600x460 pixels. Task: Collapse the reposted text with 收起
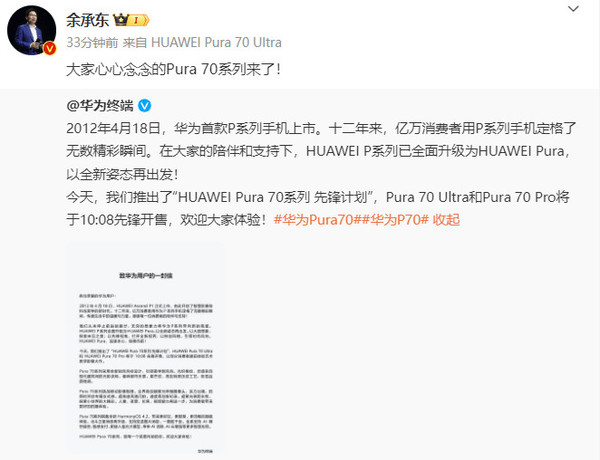pos(446,220)
